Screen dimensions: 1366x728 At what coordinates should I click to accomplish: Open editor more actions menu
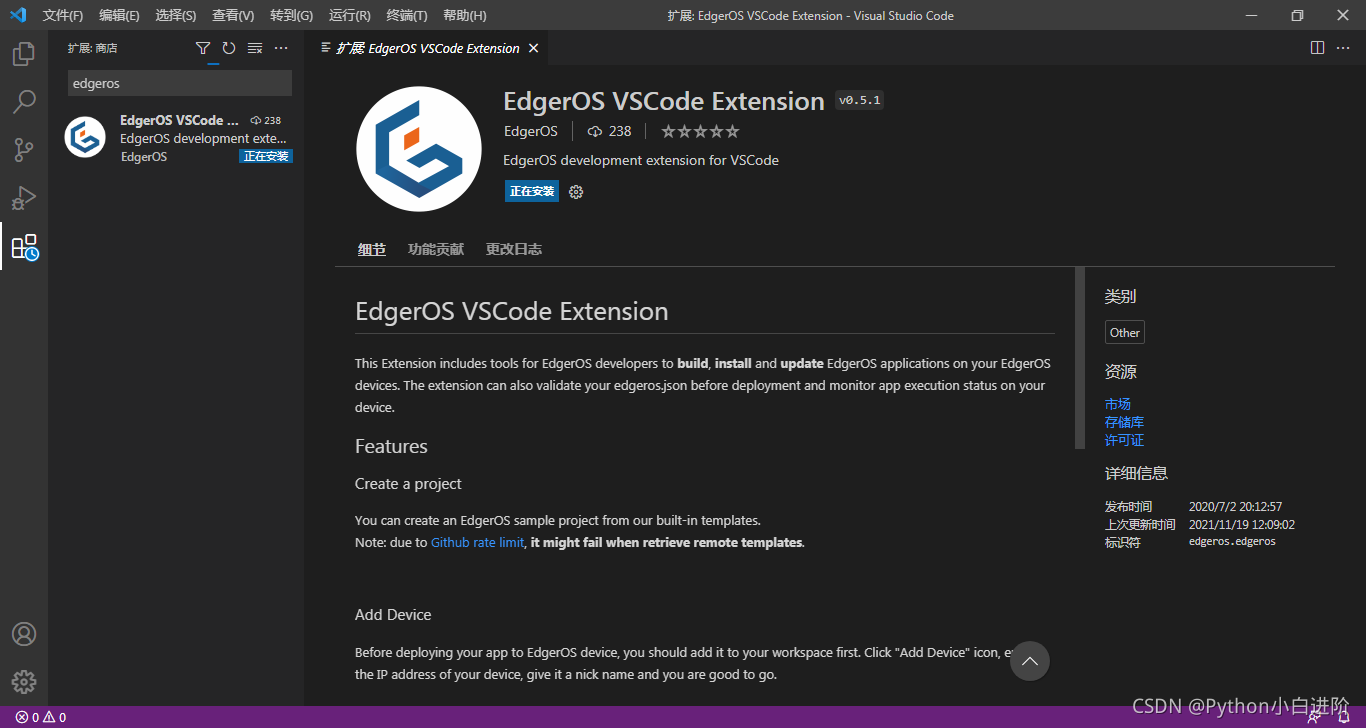click(x=1344, y=48)
